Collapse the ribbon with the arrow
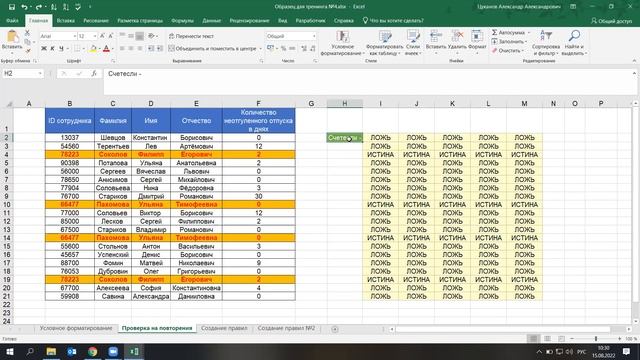The height and width of the screenshot is (360, 640). [x=634, y=61]
